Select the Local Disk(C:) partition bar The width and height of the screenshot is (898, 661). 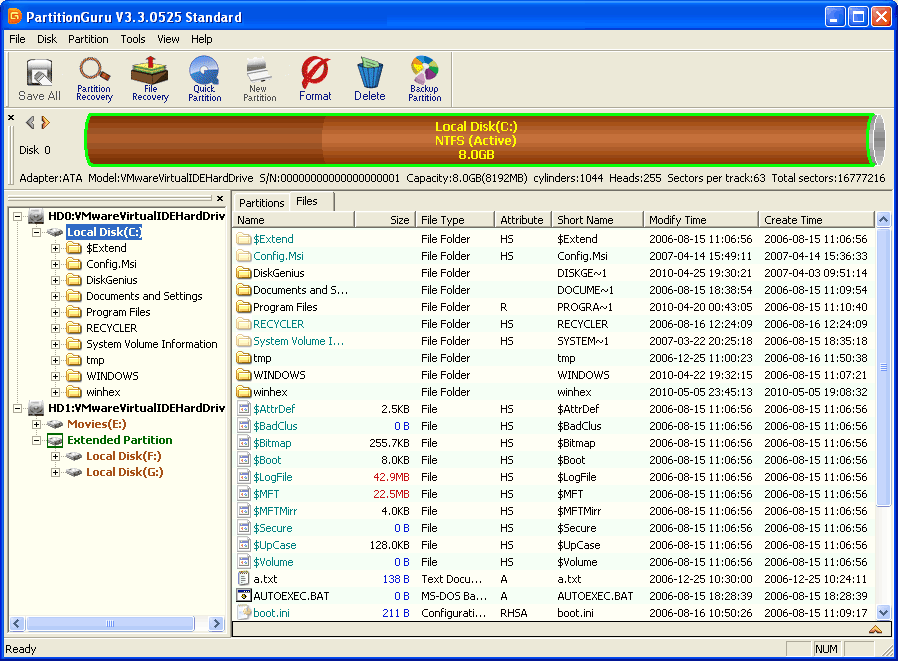point(479,140)
